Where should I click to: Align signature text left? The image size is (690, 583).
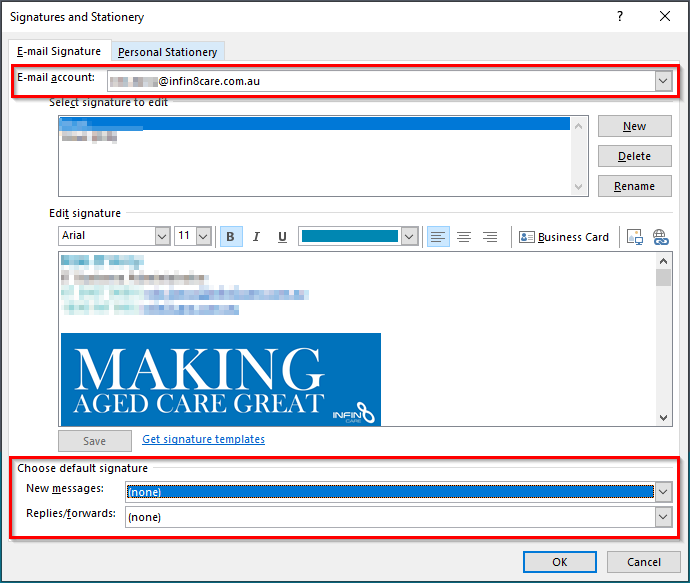click(x=438, y=237)
